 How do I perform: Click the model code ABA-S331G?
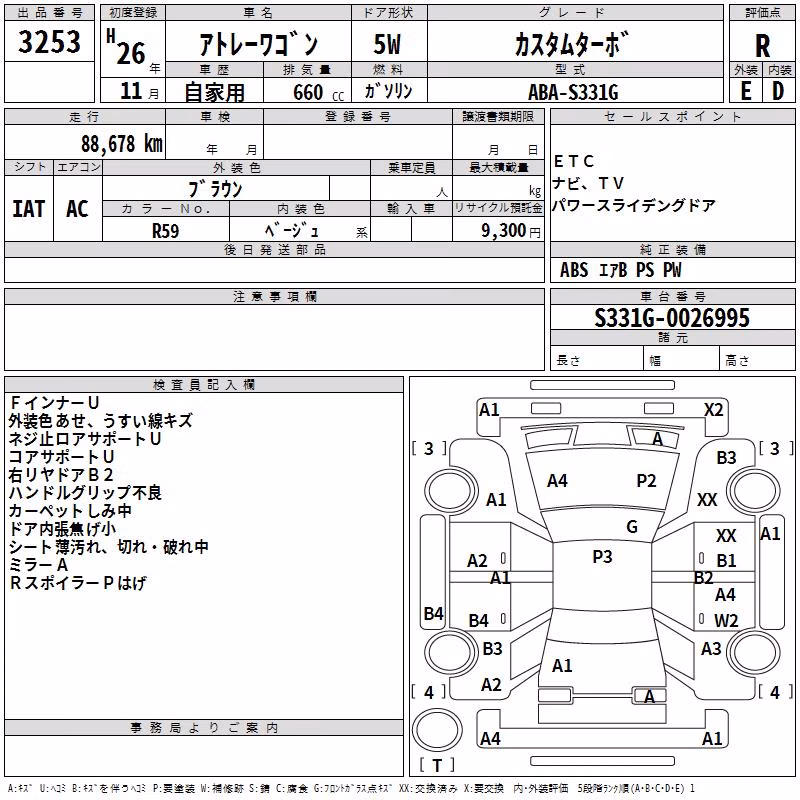click(x=574, y=92)
